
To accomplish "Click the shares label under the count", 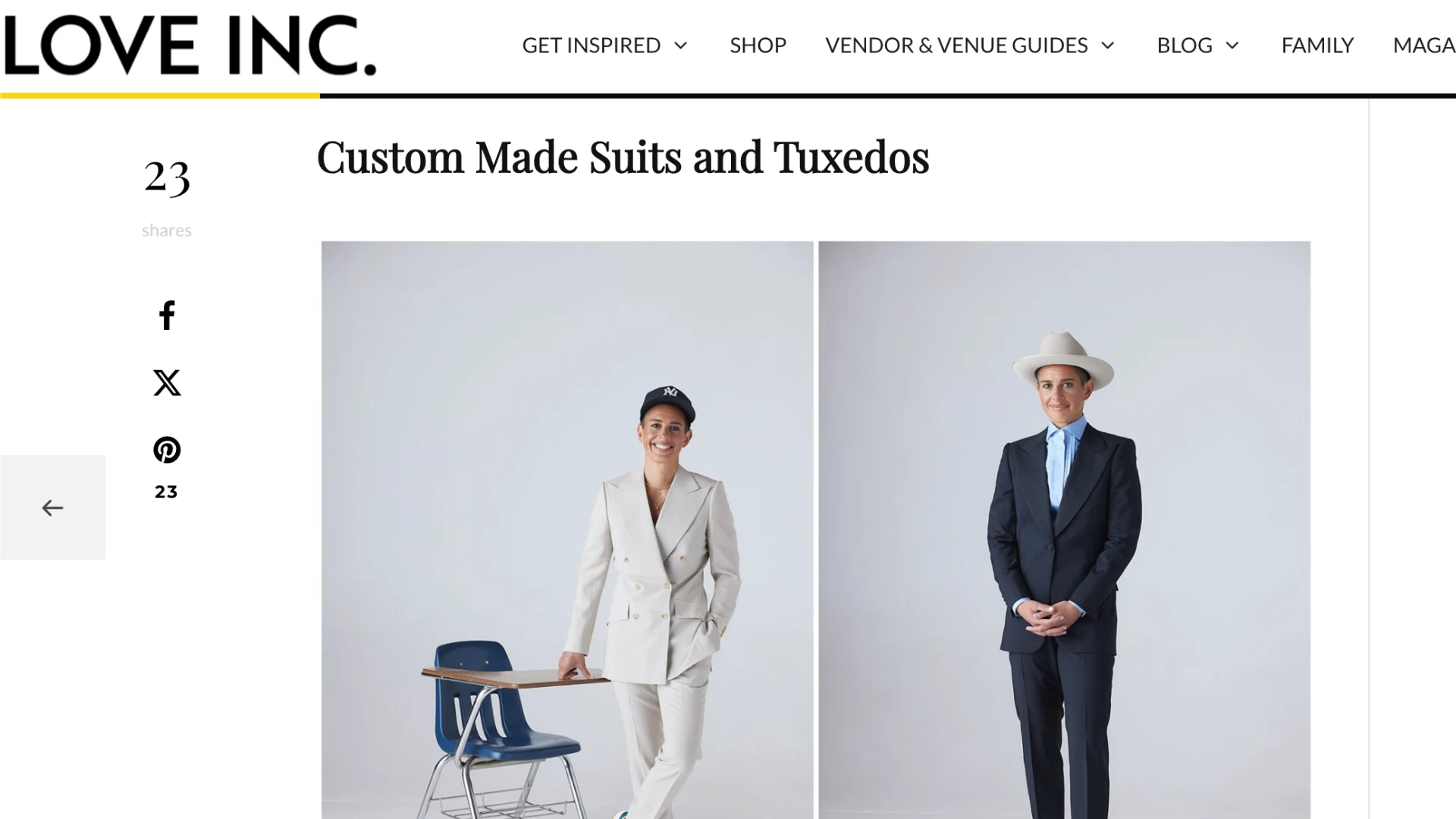I will [167, 231].
